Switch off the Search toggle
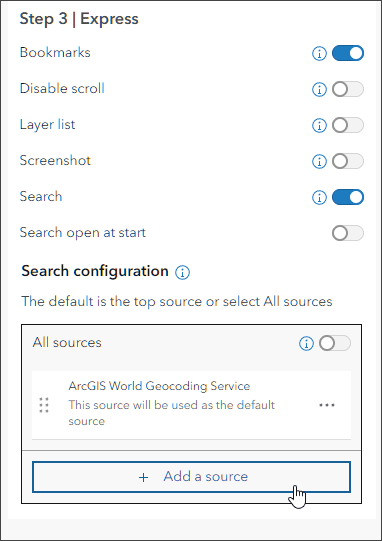The height and width of the screenshot is (541, 382). (x=347, y=197)
